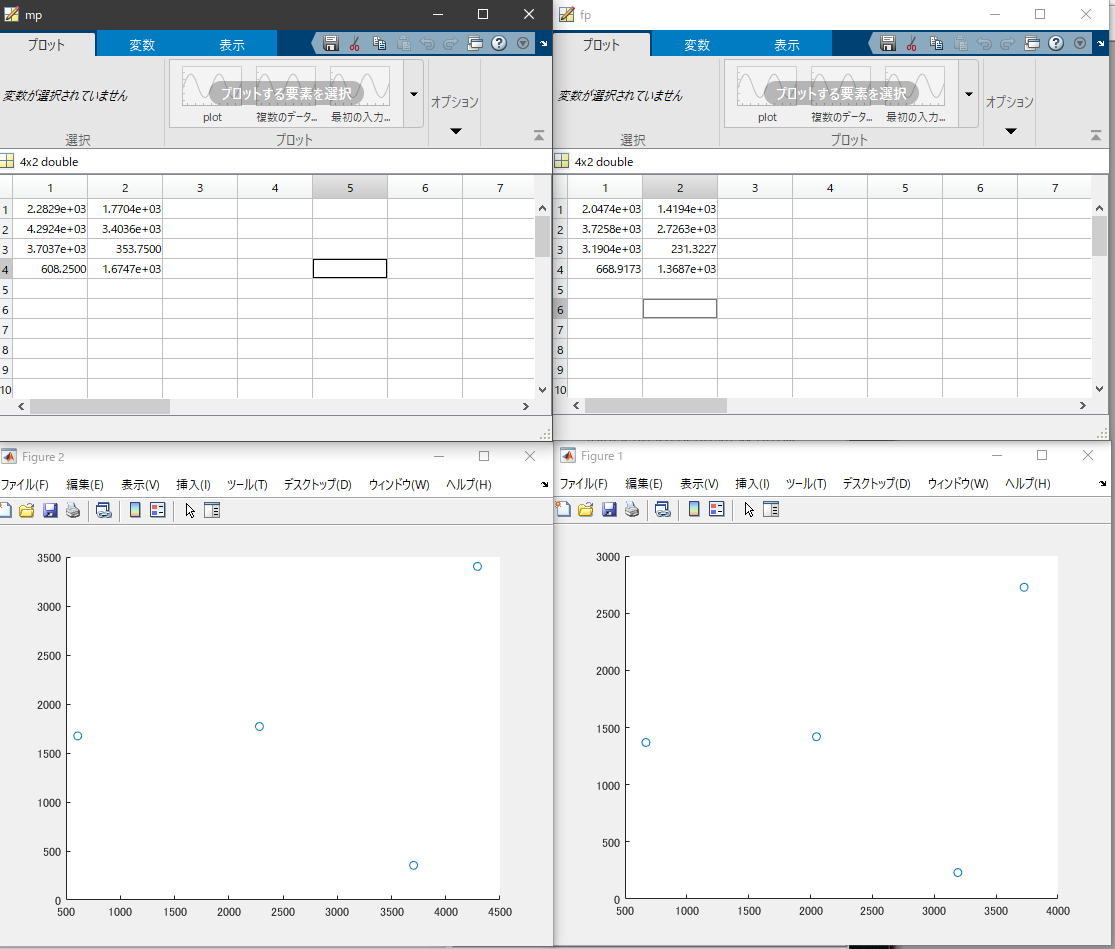Click New Figure icon in Figure 1
The width and height of the screenshot is (1115, 949).
pyautogui.click(x=563, y=509)
